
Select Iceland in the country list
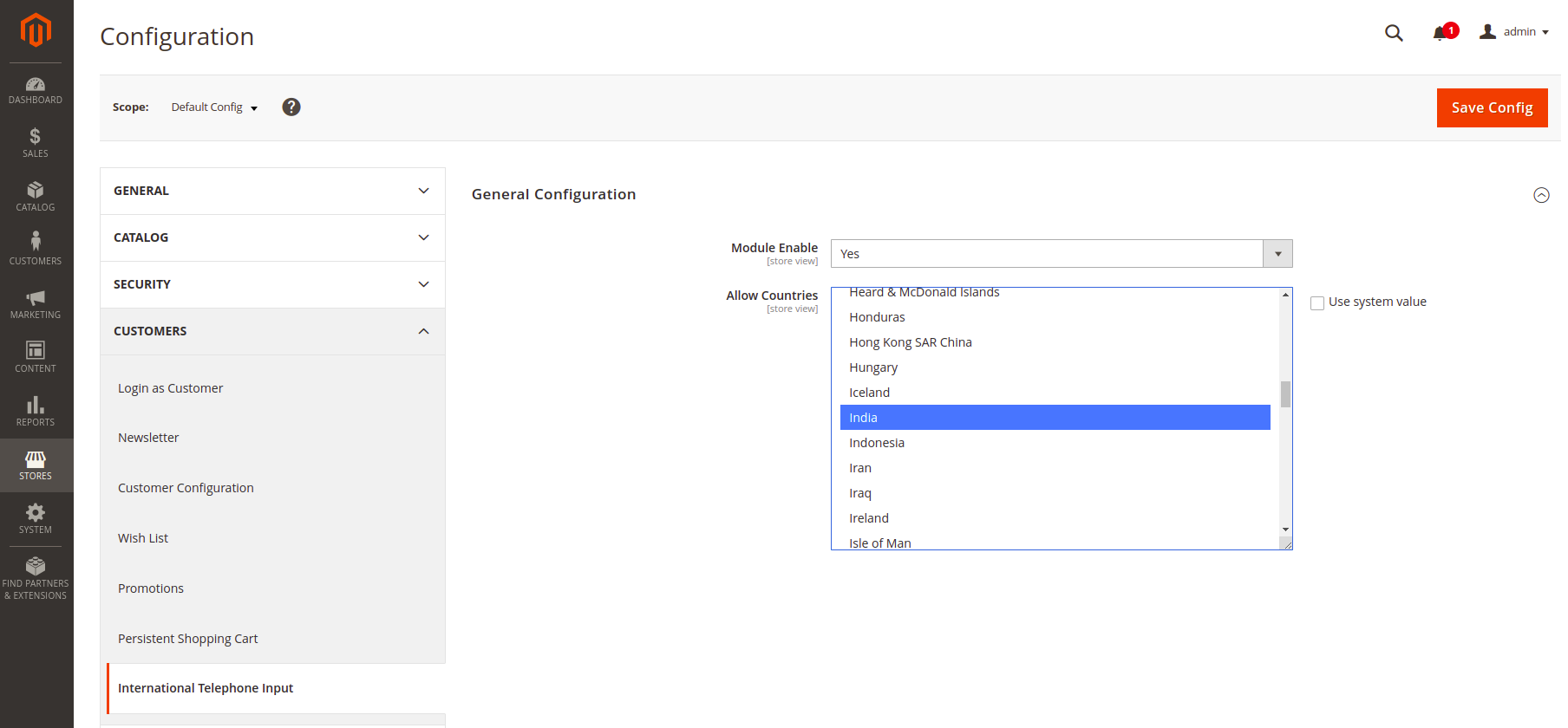[x=1055, y=393]
